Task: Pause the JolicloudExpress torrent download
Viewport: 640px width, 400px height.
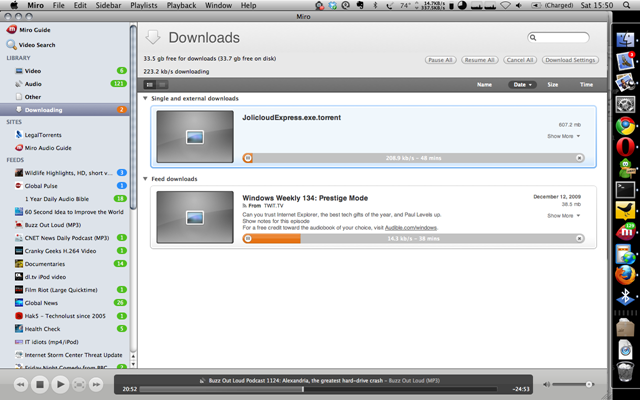Action: click(x=249, y=157)
